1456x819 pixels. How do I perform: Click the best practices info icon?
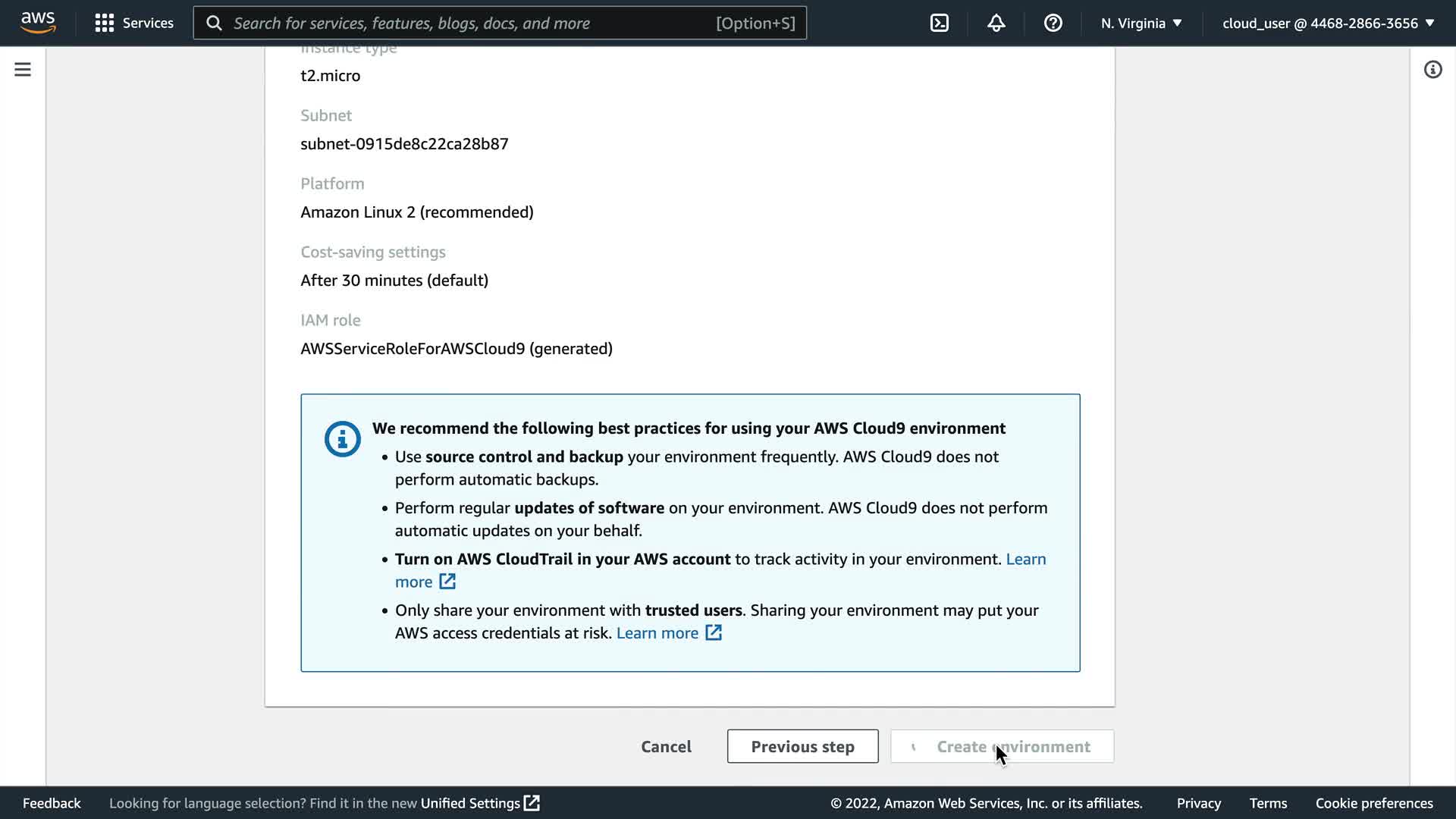coord(342,438)
